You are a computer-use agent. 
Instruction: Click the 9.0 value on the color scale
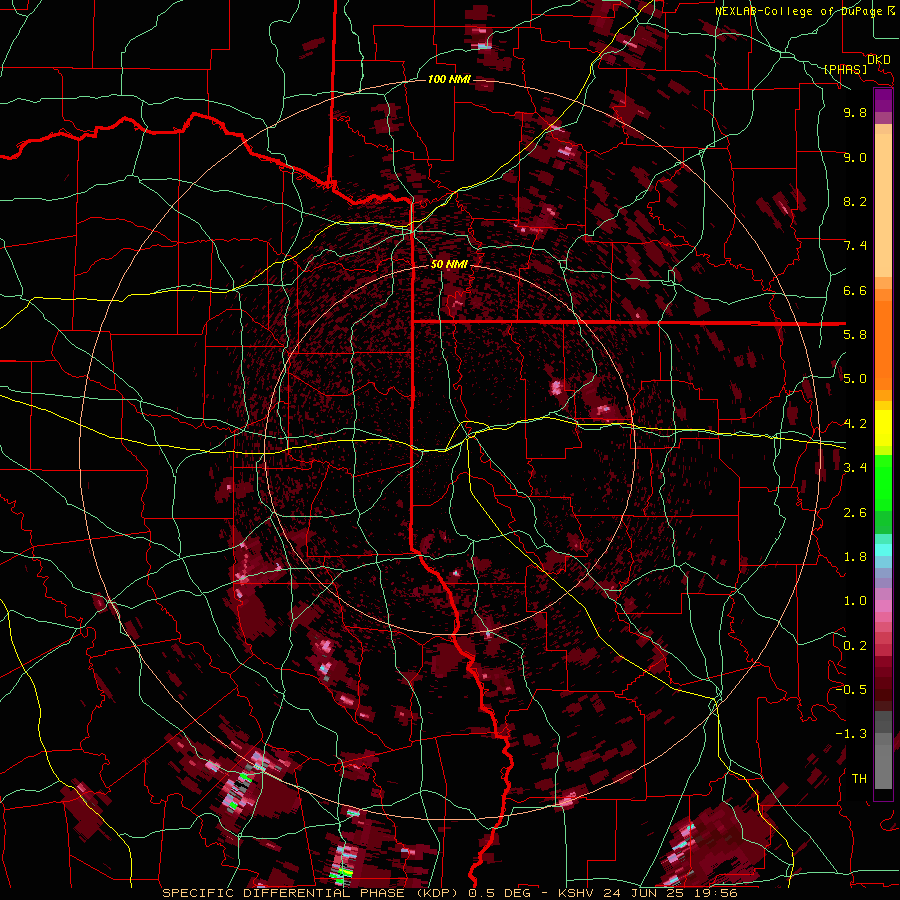[x=855, y=157]
